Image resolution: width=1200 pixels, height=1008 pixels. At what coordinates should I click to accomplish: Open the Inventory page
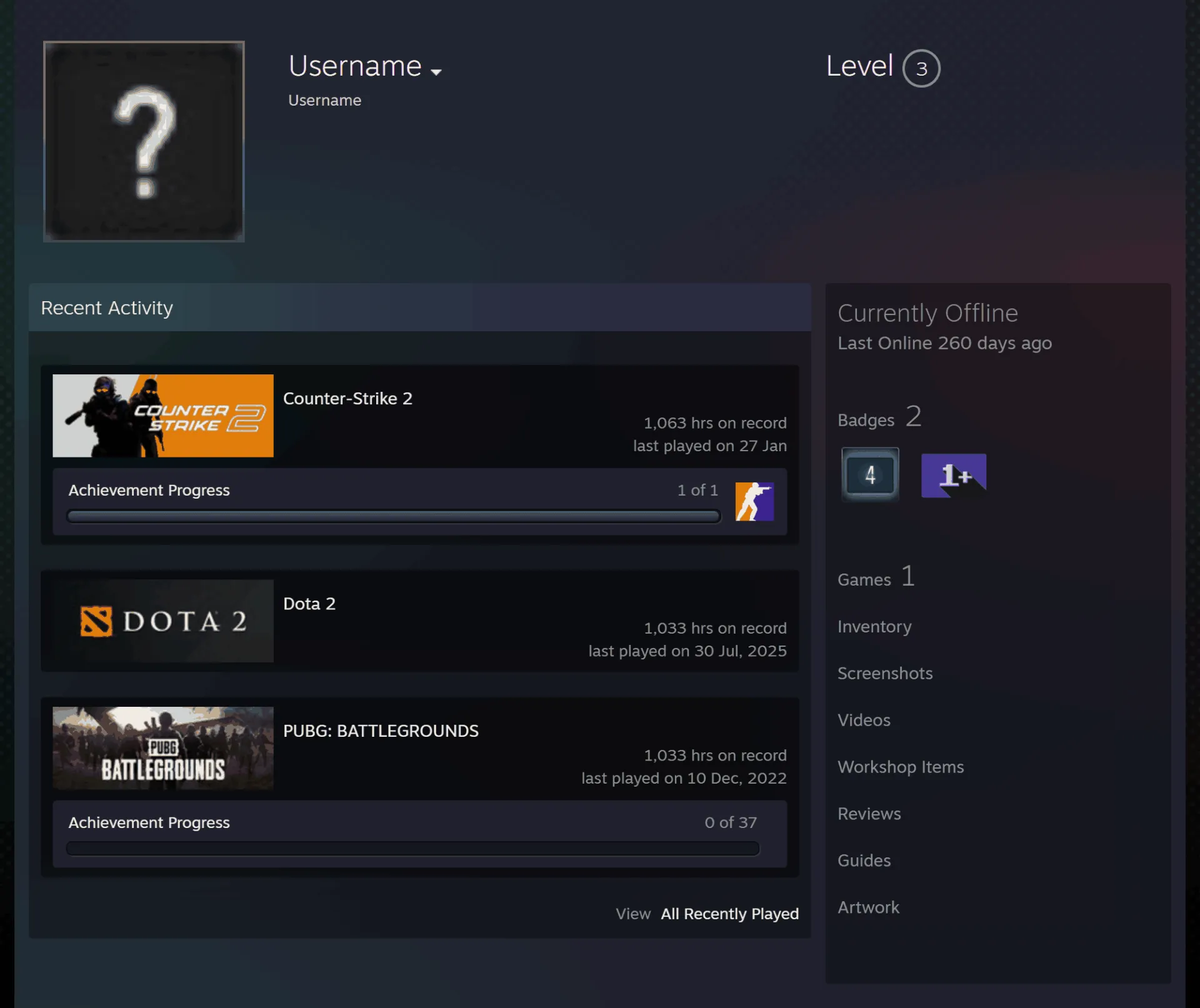[x=874, y=626]
